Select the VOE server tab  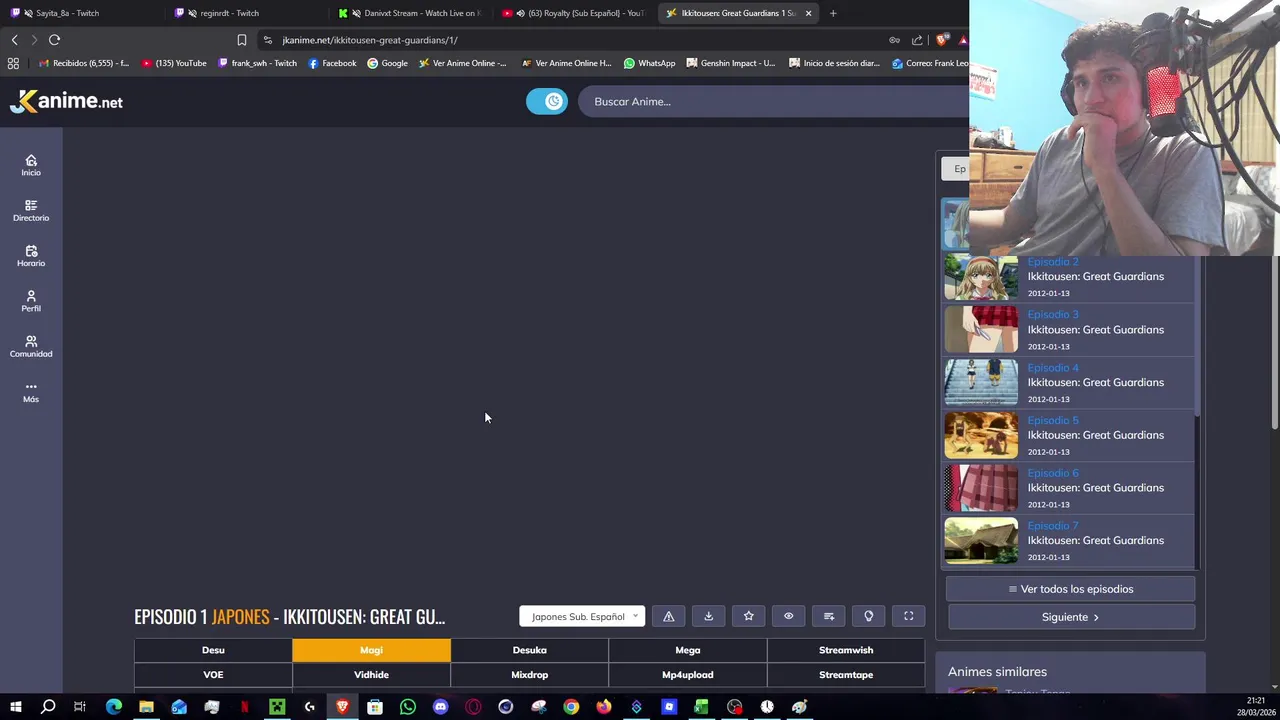click(213, 675)
